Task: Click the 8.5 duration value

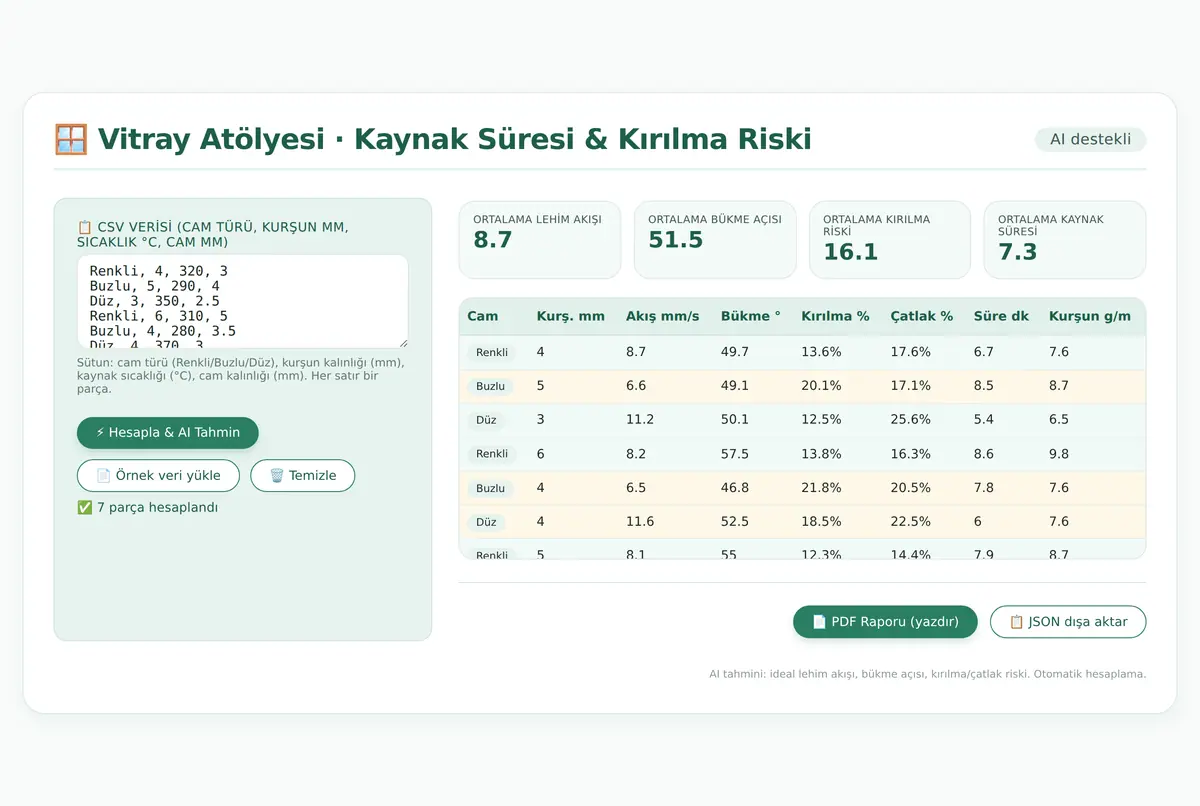Action: 984,386
